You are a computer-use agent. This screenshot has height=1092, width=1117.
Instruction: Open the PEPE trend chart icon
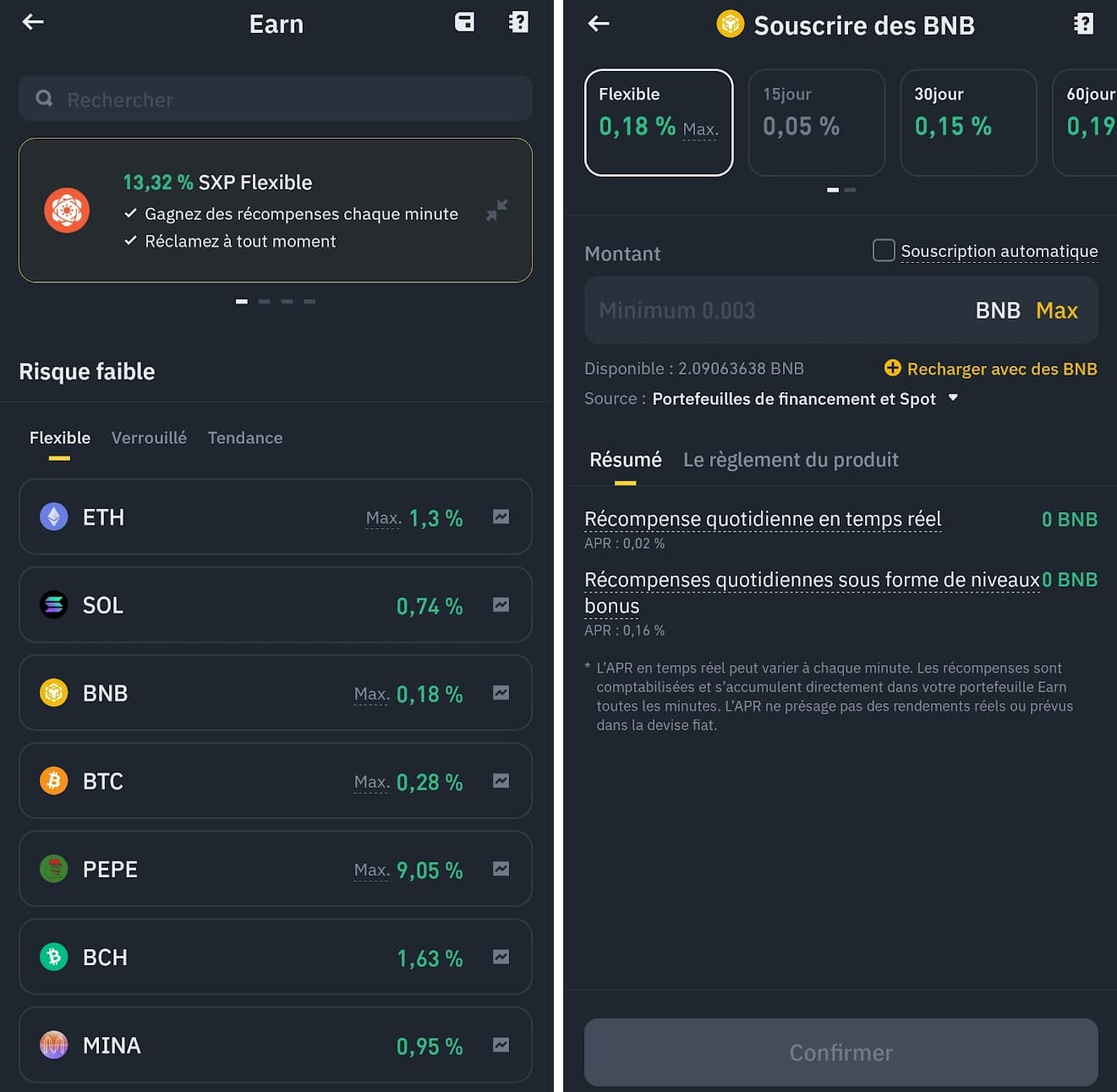501,869
